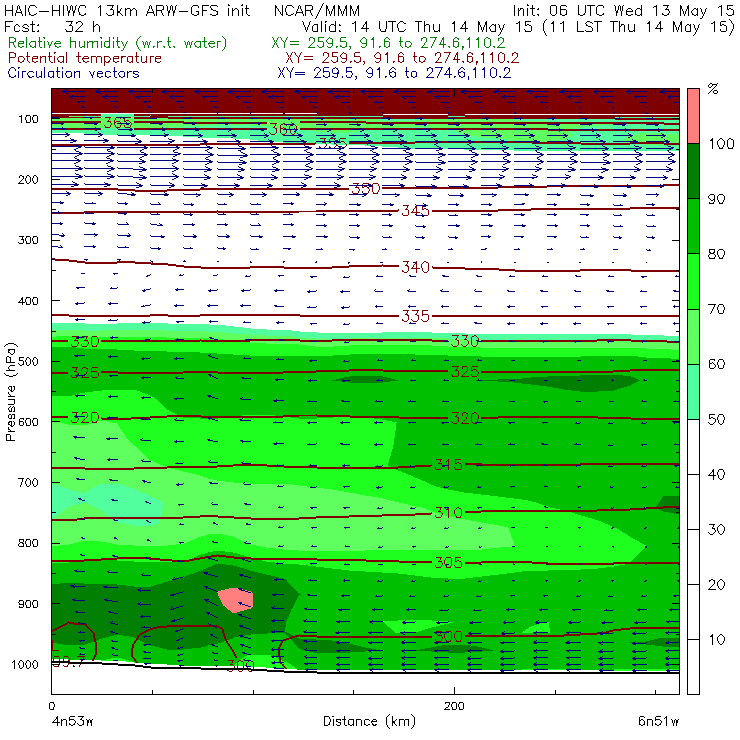This screenshot has height=740, width=740.
Task: Click the '0' distance axis tick label
Action: click(51, 706)
